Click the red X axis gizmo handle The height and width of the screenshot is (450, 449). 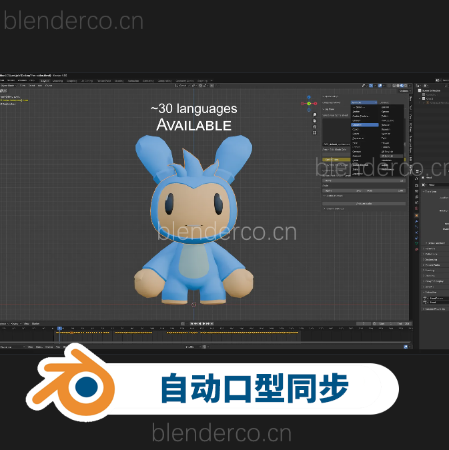pos(315,104)
